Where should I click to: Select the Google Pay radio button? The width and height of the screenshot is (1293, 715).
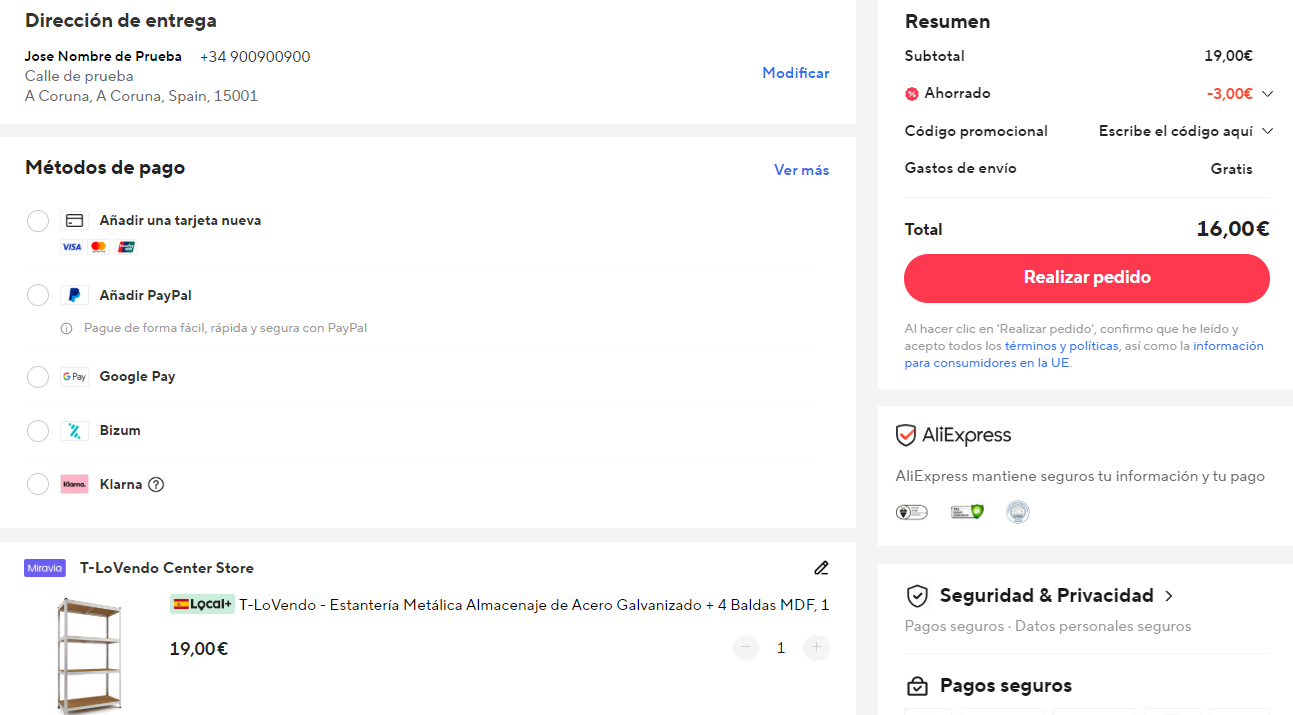38,377
